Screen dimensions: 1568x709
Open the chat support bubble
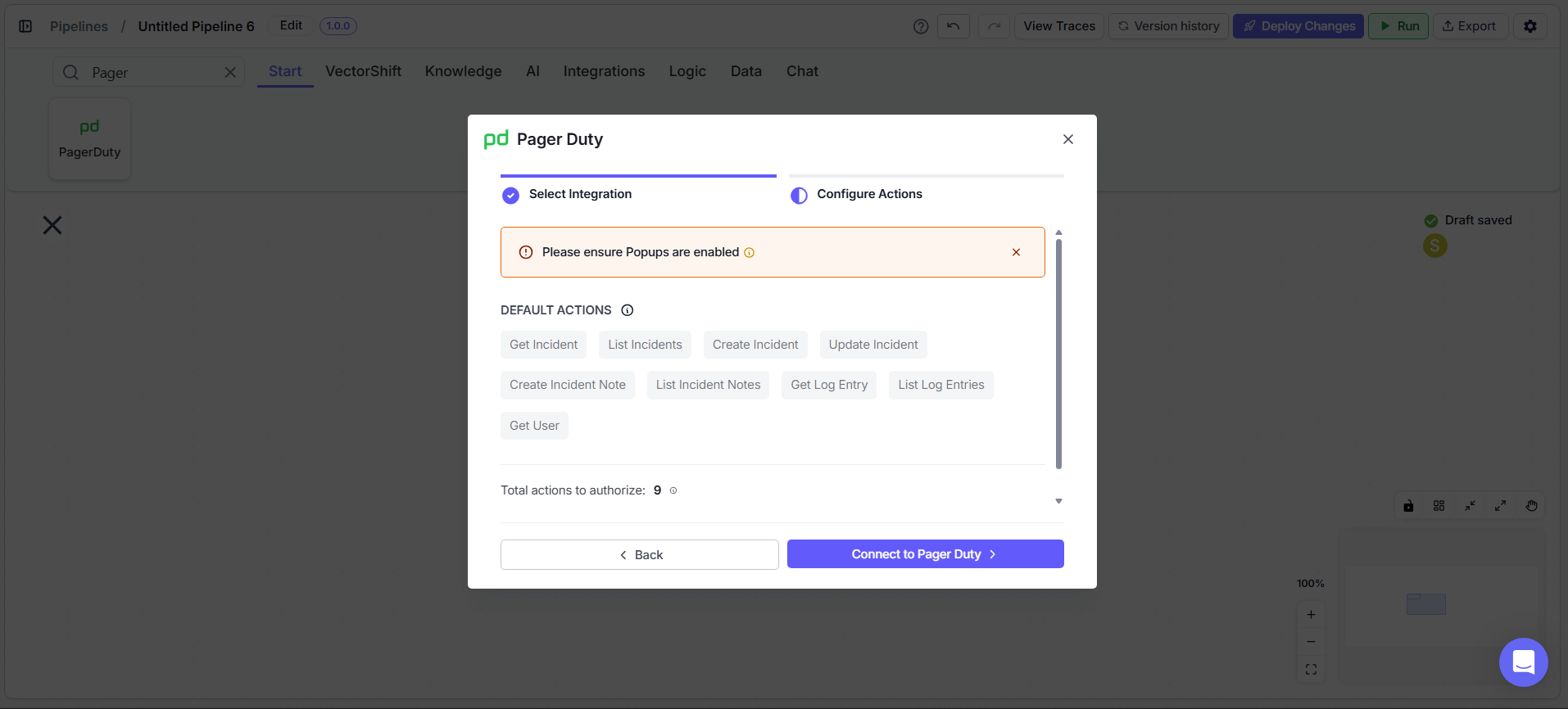click(1523, 662)
